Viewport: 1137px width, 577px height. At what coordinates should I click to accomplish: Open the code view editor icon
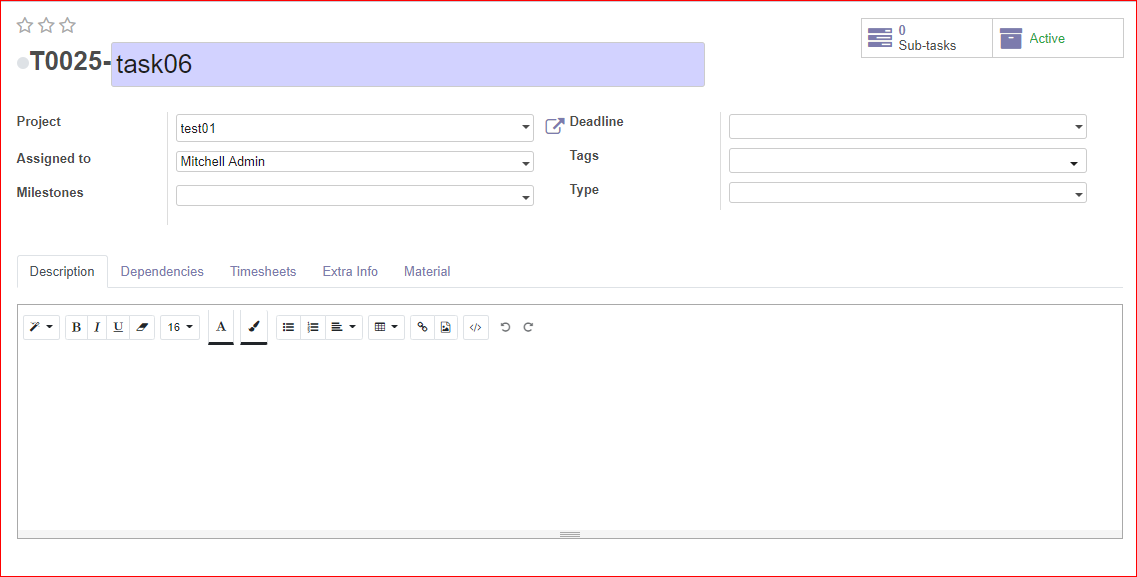click(475, 327)
